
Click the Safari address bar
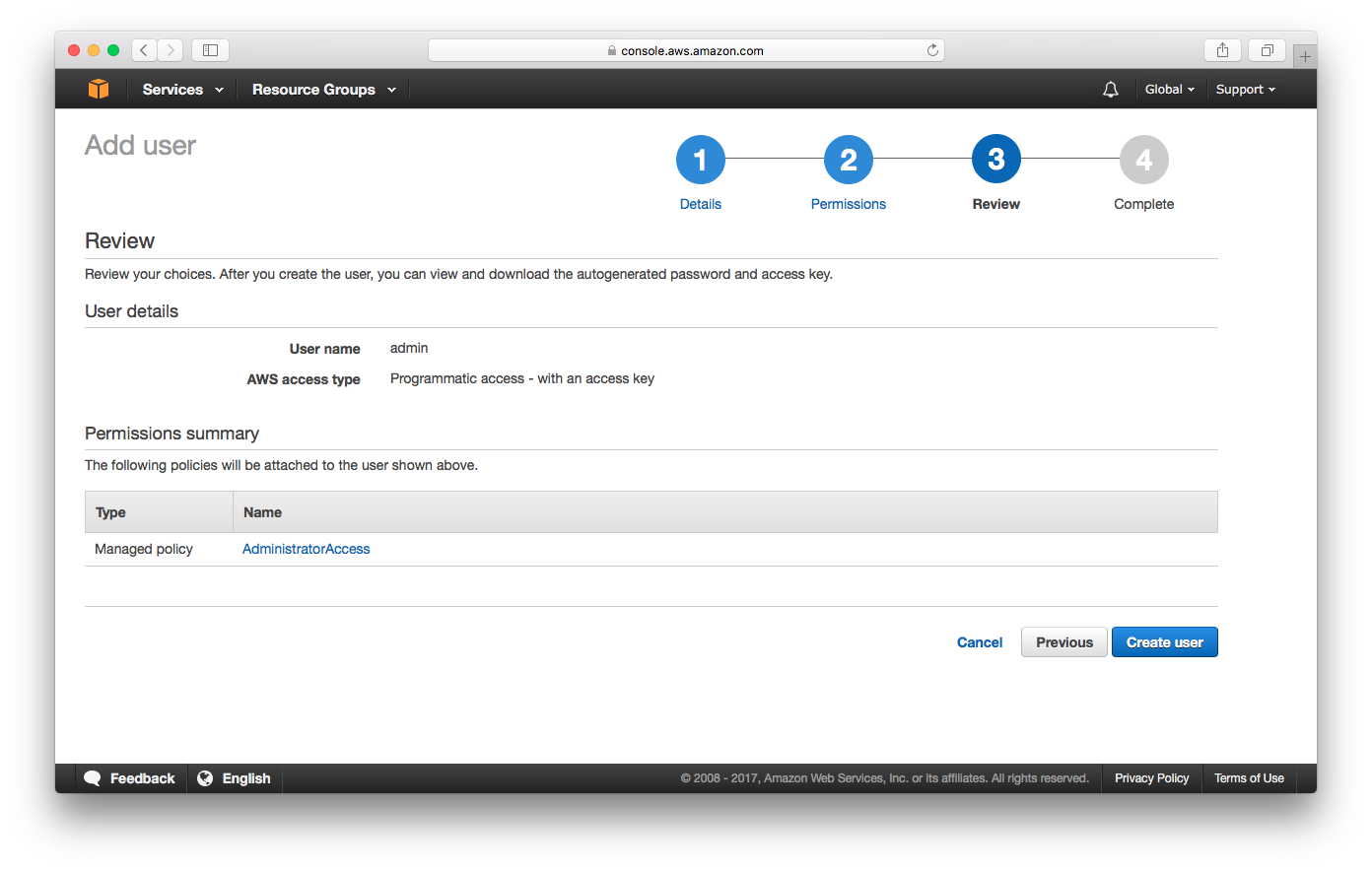point(686,50)
